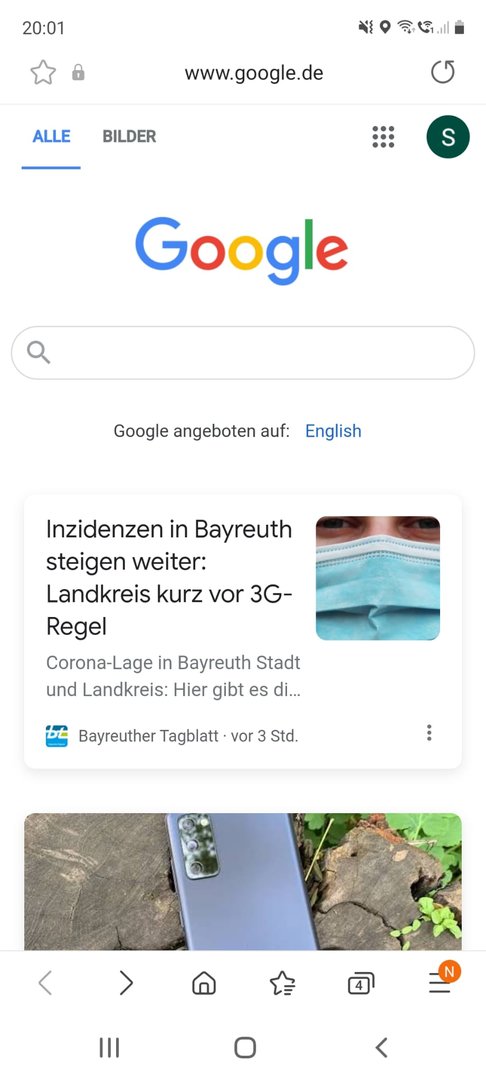
Task: Open the bookmarks list star icon
Action: pyautogui.click(x=282, y=984)
